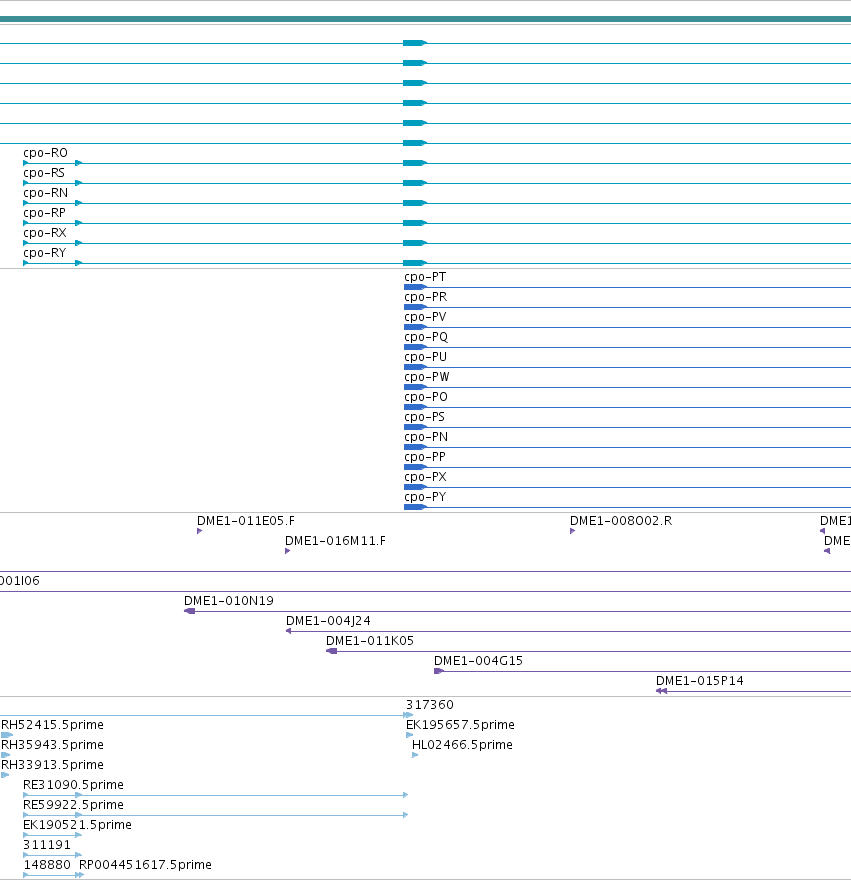Select the DME1-004G15 clone label

point(478,661)
